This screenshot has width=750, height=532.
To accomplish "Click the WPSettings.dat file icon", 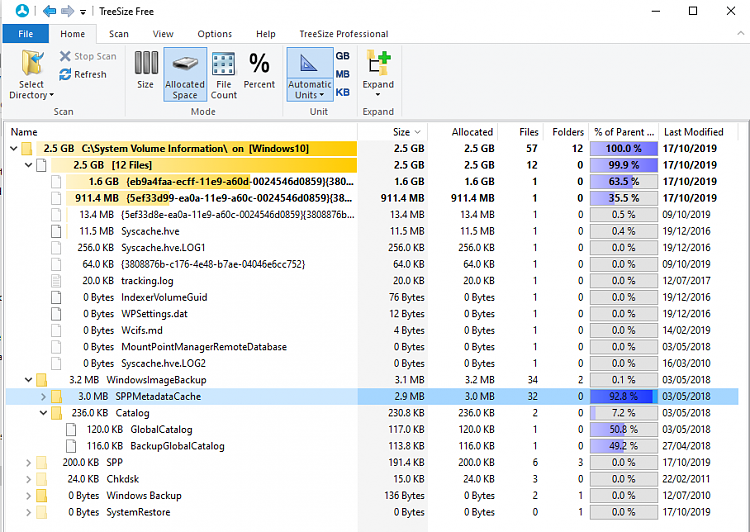I will tap(56, 314).
